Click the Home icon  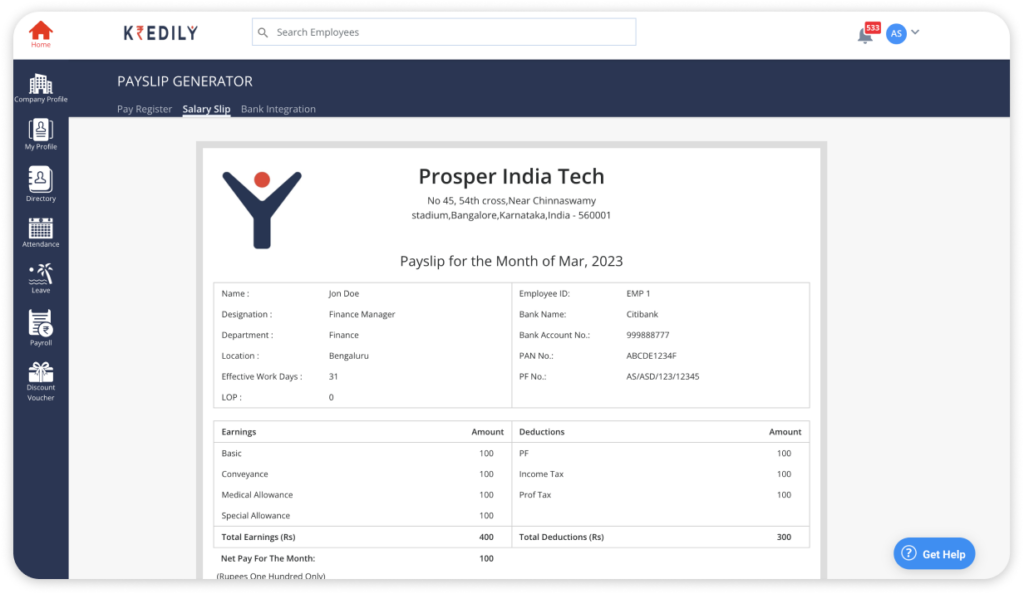[x=40, y=31]
